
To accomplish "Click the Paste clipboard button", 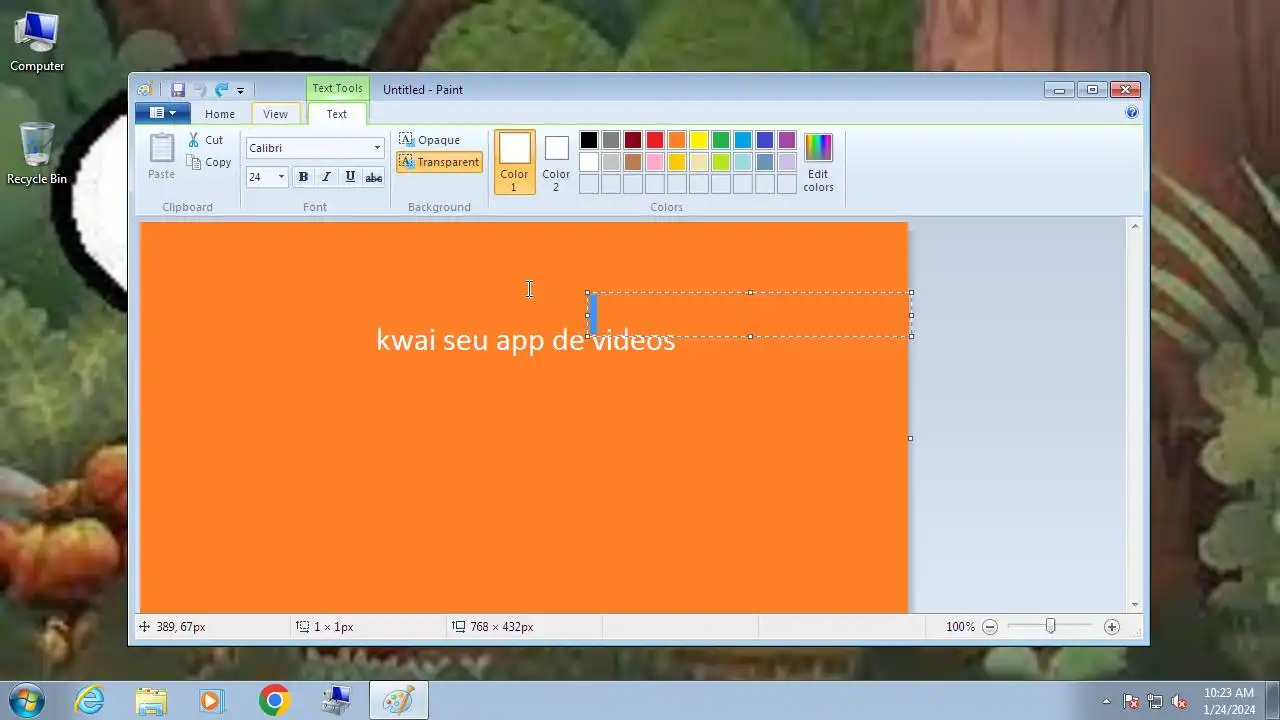I will point(161,157).
